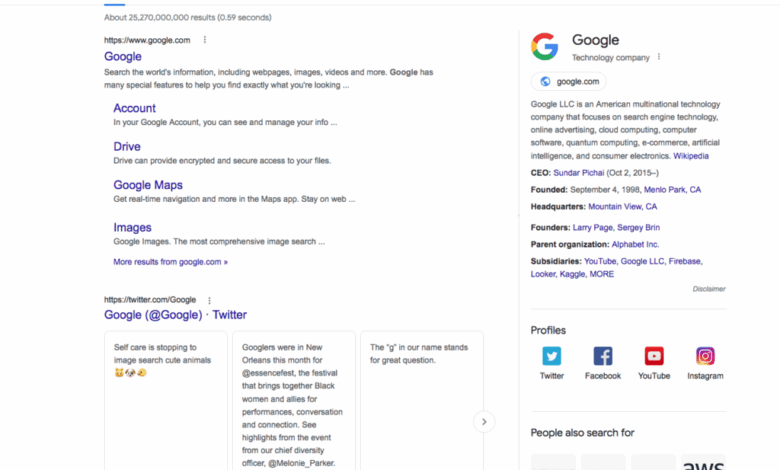
Task: Open the Wikipedia source link
Action: click(x=691, y=156)
